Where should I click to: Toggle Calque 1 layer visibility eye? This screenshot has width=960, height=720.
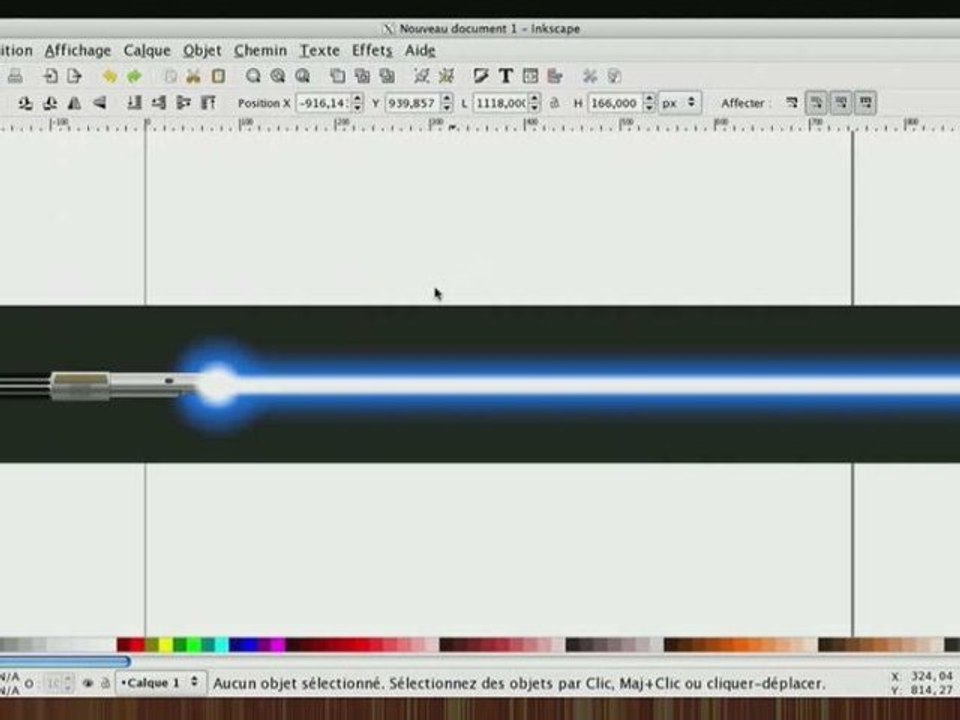(88, 683)
